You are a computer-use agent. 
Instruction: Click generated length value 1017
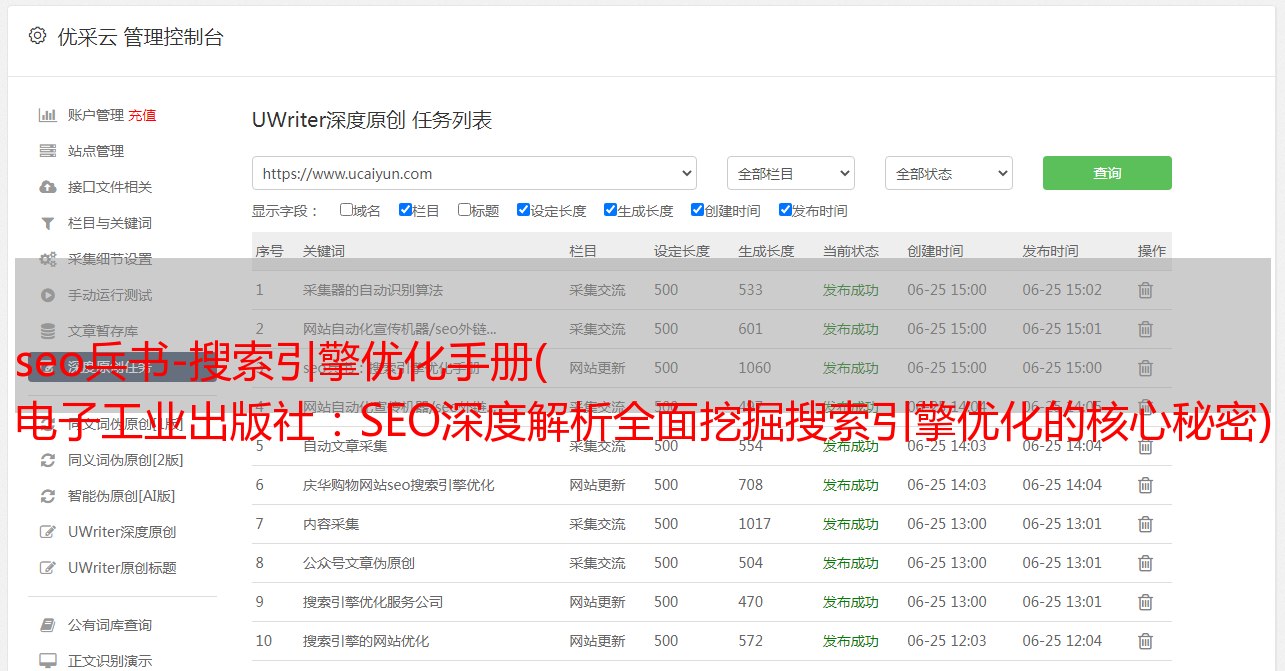755,524
